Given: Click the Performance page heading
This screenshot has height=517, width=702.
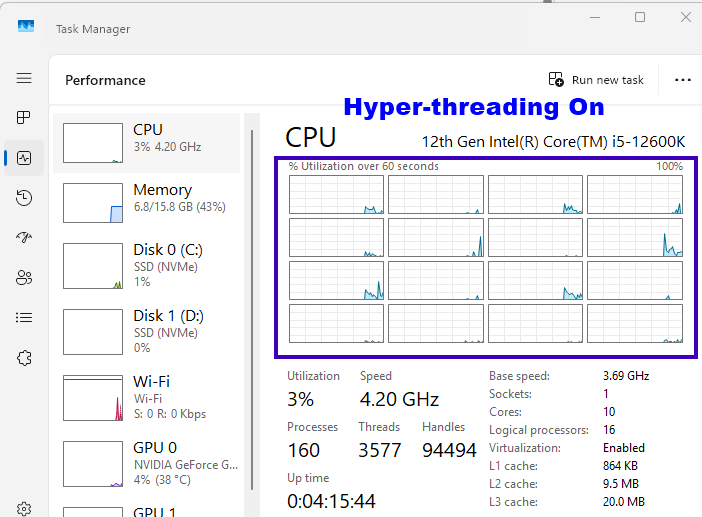Looking at the screenshot, I should pyautogui.click(x=105, y=81).
